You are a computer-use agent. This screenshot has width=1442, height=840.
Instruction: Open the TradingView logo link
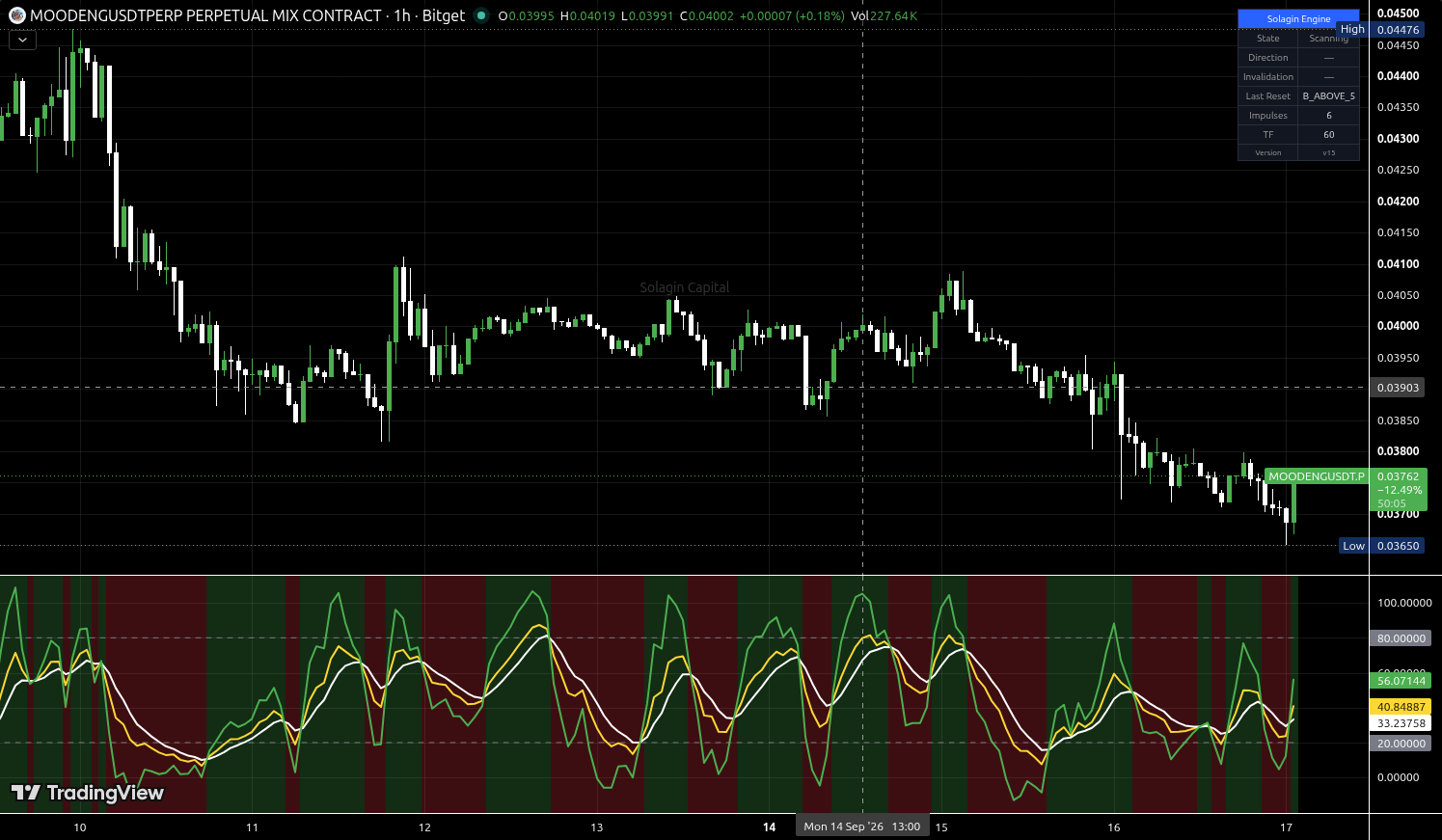click(x=87, y=793)
